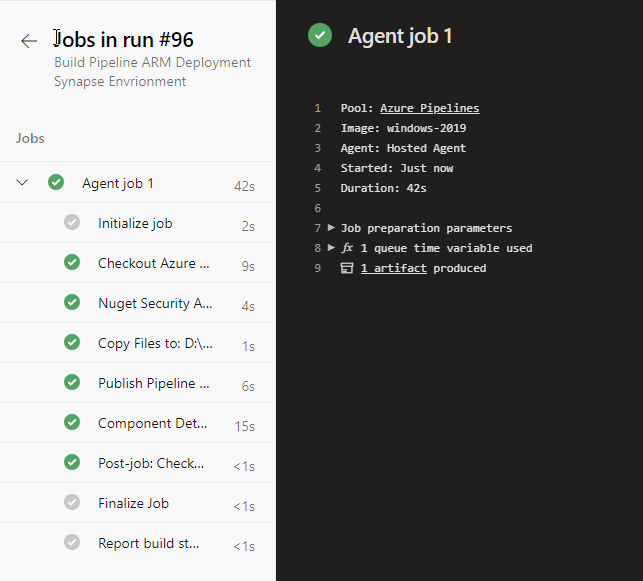Click the large green check in the log header
The image size is (643, 581).
[x=320, y=36]
